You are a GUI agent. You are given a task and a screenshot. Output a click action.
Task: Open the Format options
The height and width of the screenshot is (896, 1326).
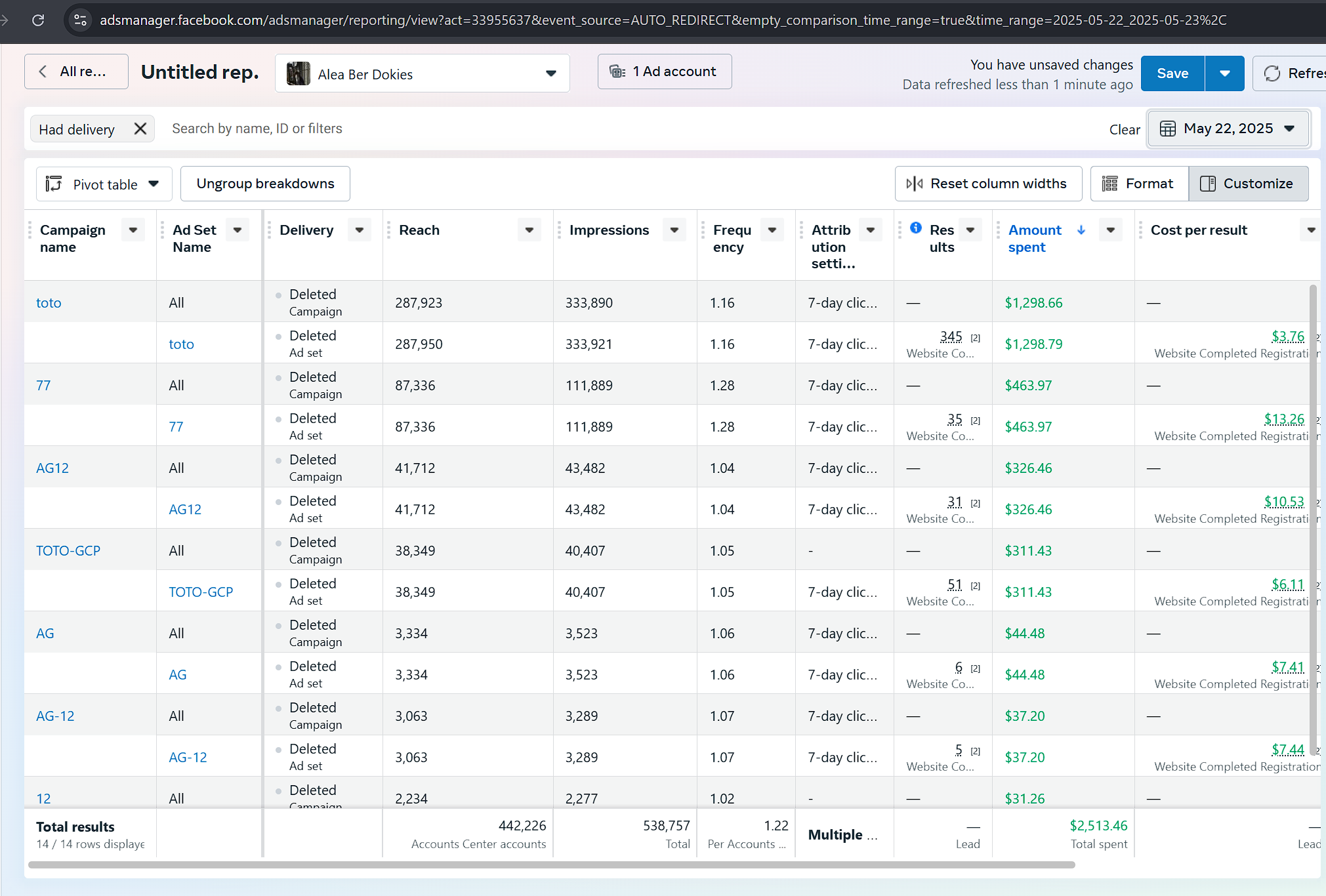click(x=1139, y=184)
